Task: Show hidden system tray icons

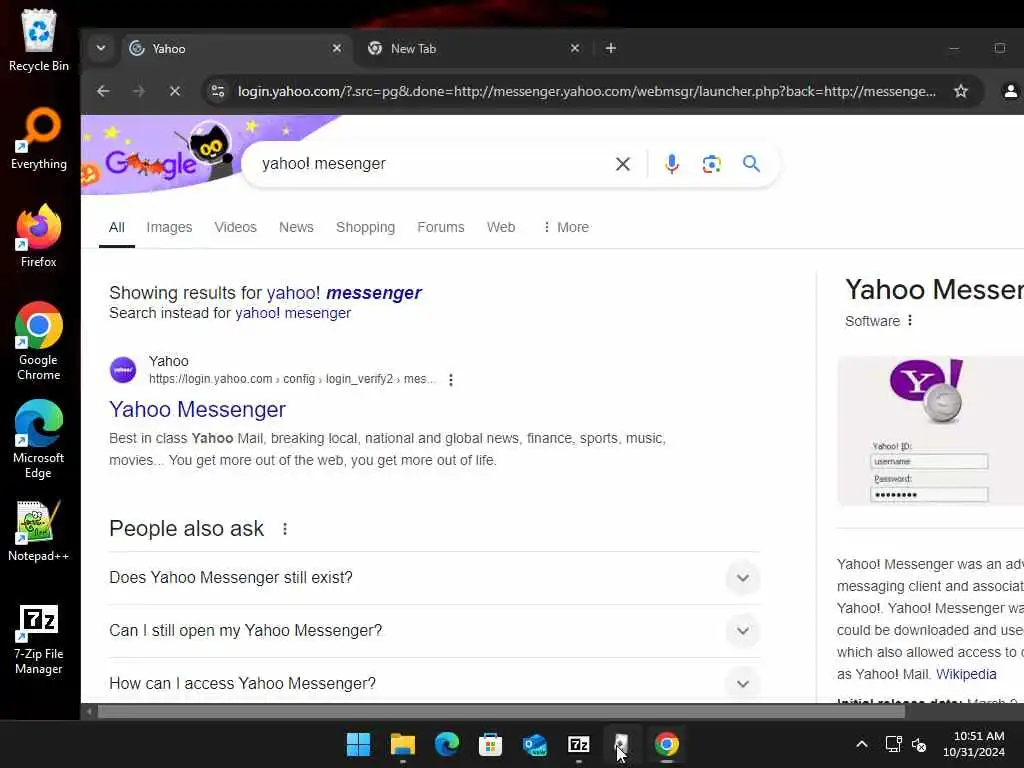Action: [862, 744]
